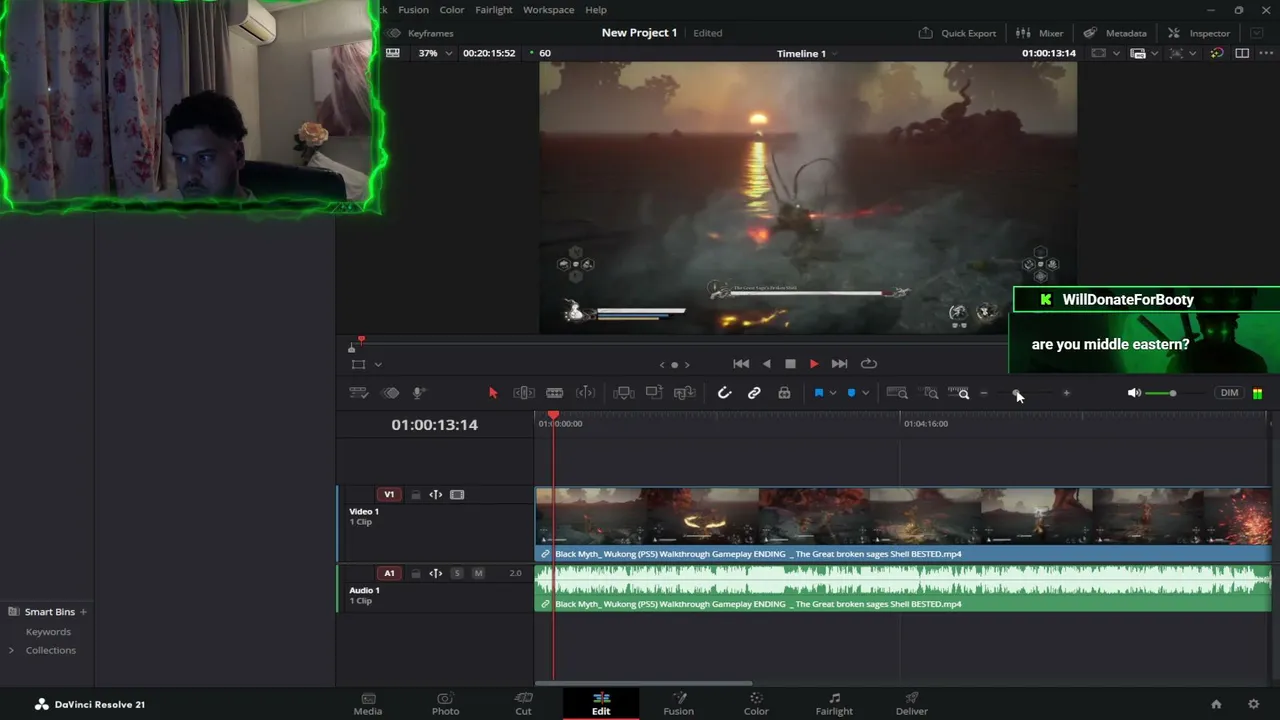Select the Keywords smart bin
The image size is (1280, 720).
tap(48, 632)
